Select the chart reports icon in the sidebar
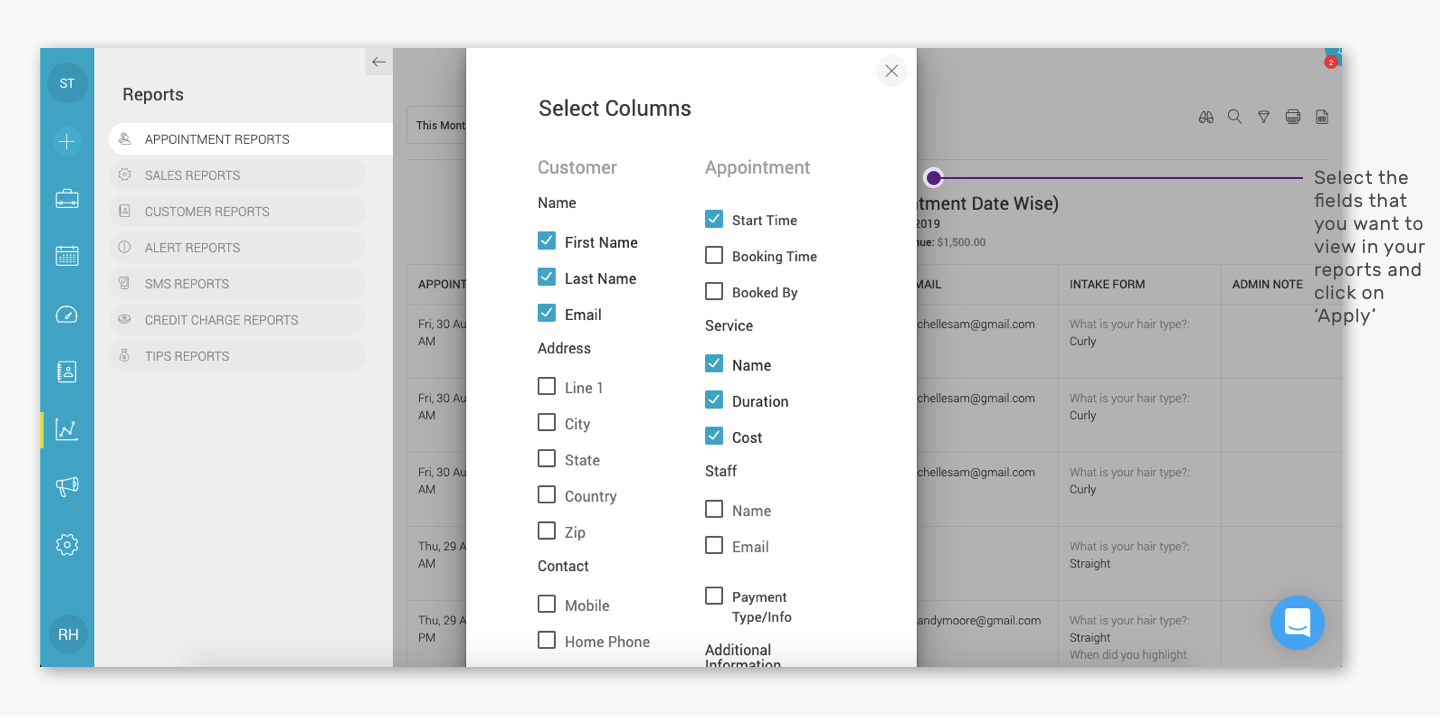 click(67, 430)
